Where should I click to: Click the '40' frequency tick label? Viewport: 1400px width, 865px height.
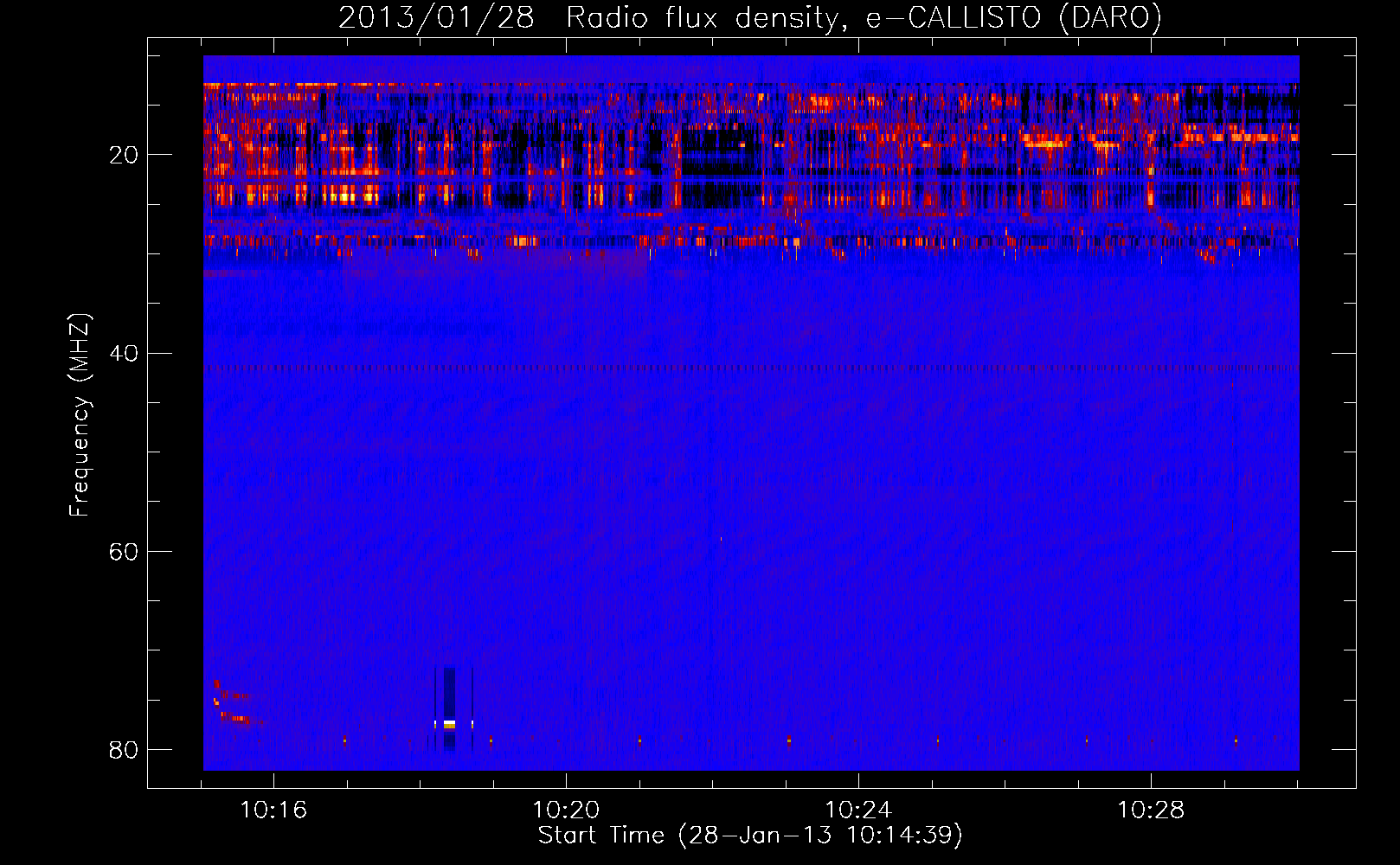(124, 353)
